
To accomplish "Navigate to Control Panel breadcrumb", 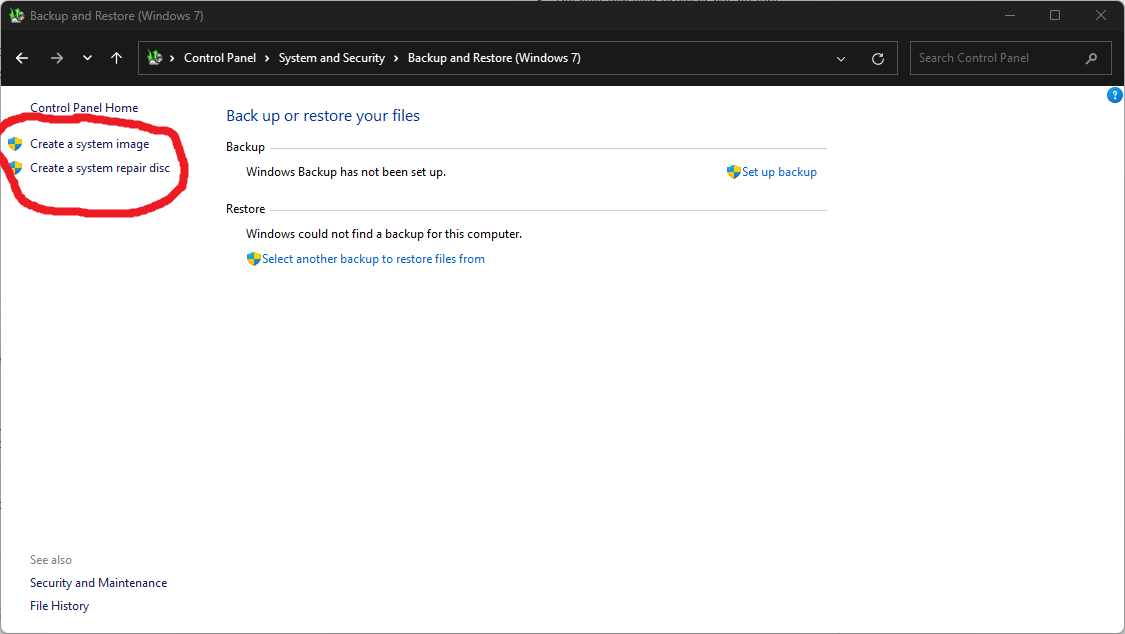I will pyautogui.click(x=220, y=58).
